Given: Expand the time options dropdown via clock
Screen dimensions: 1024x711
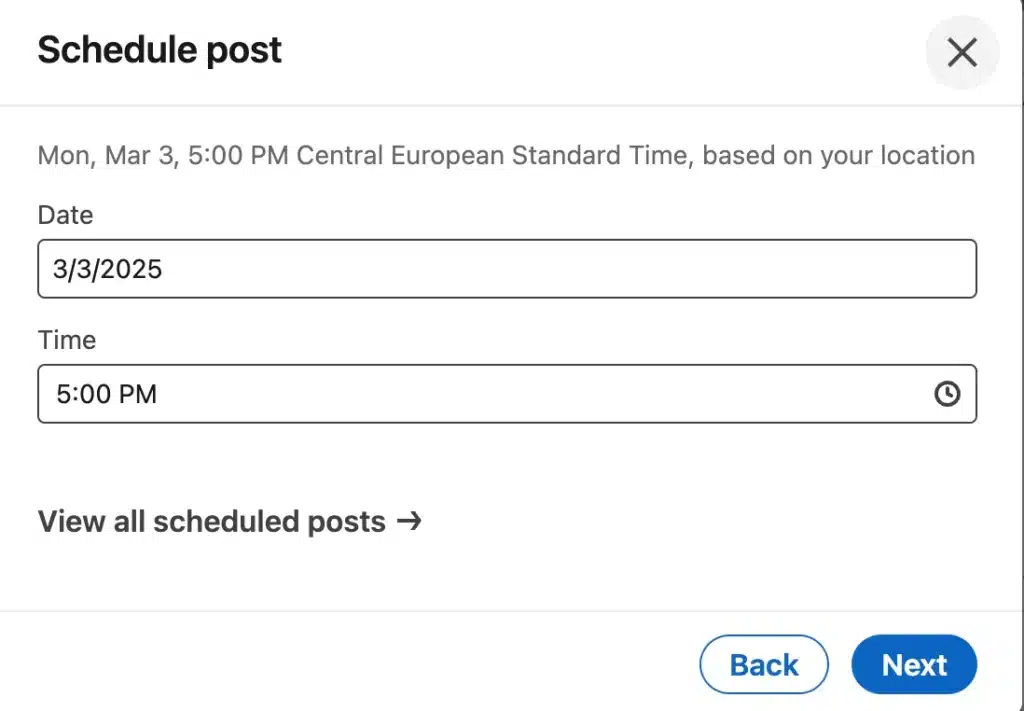Looking at the screenshot, I should pyautogui.click(x=947, y=394).
